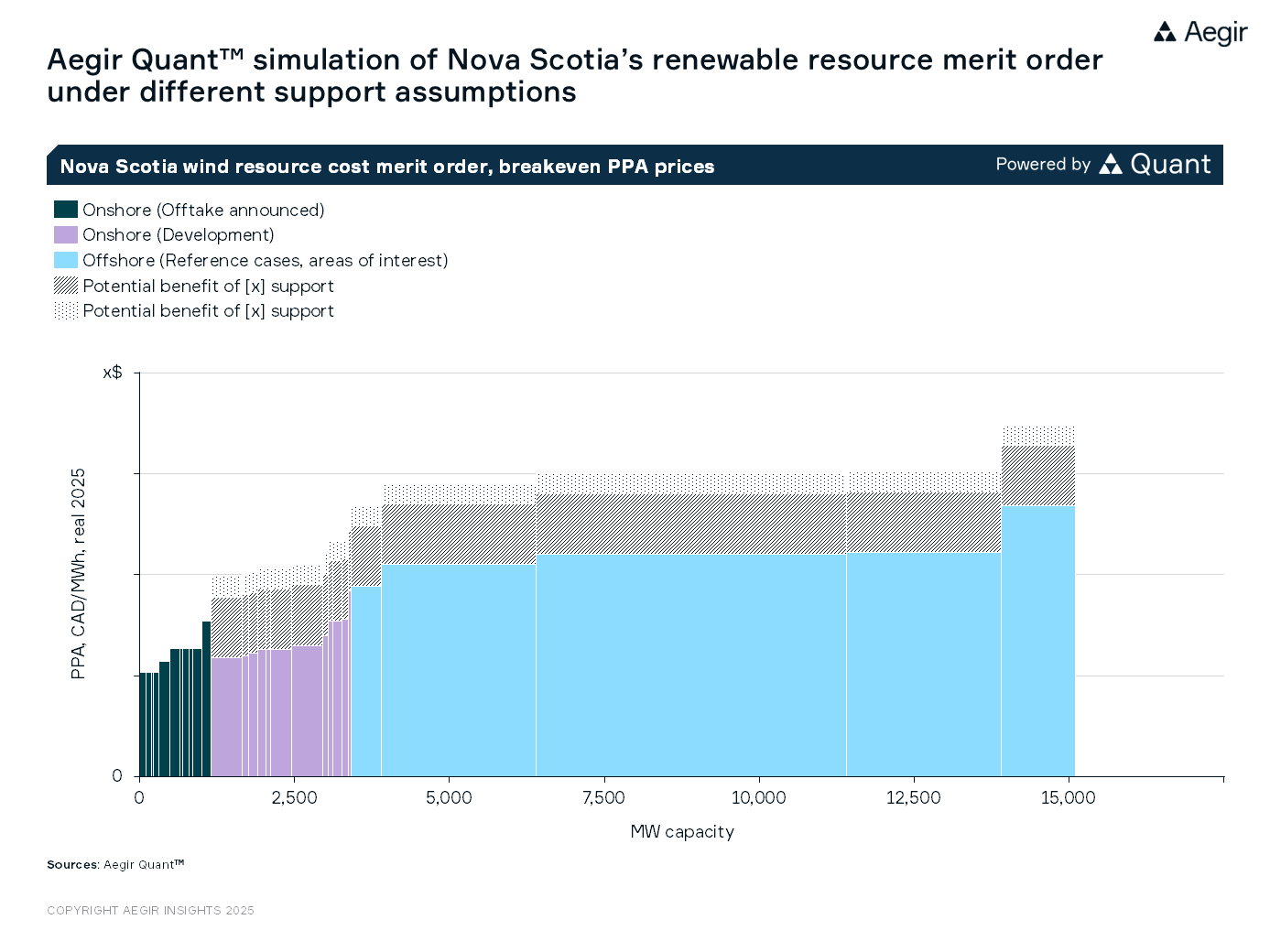Click the 'Powered by' text in header
Viewport: 1270px width, 952px height.
[x=1043, y=165]
